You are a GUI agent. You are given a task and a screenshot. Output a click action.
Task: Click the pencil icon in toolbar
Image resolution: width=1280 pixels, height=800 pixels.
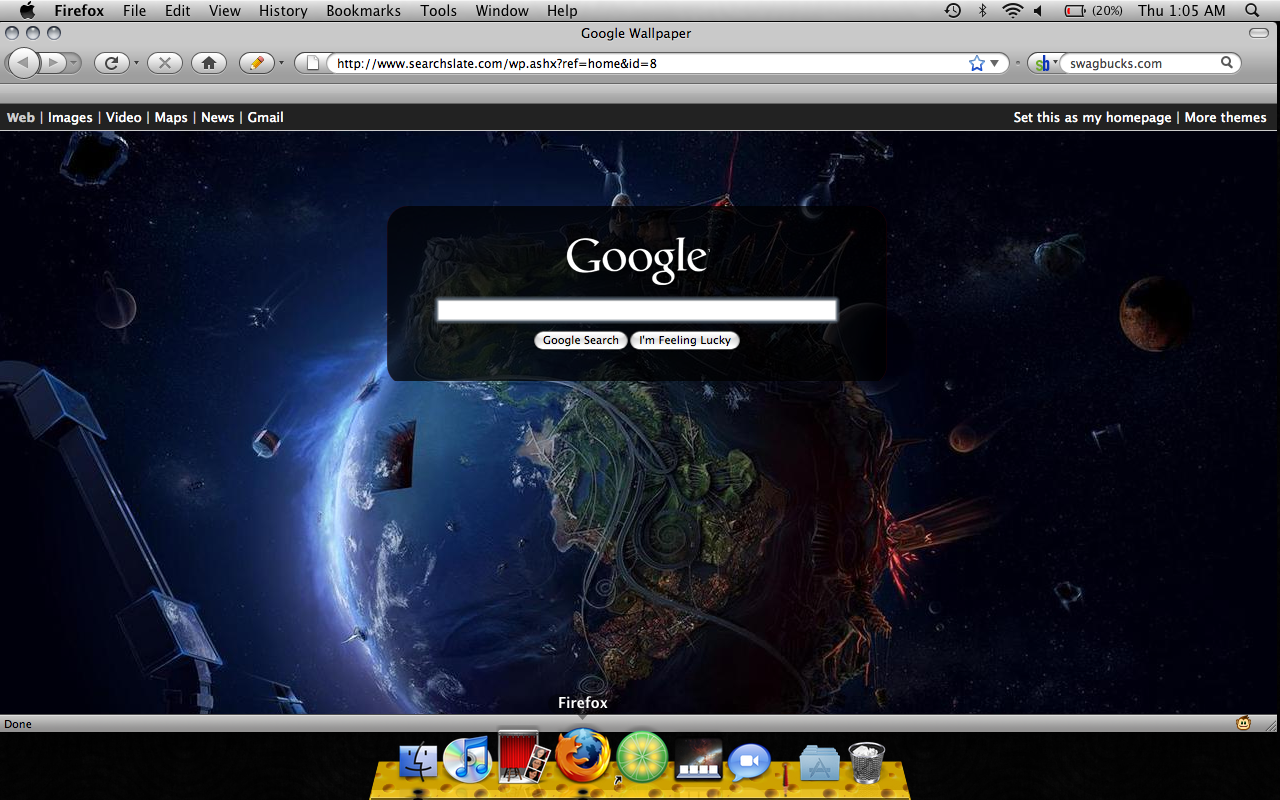click(x=256, y=63)
